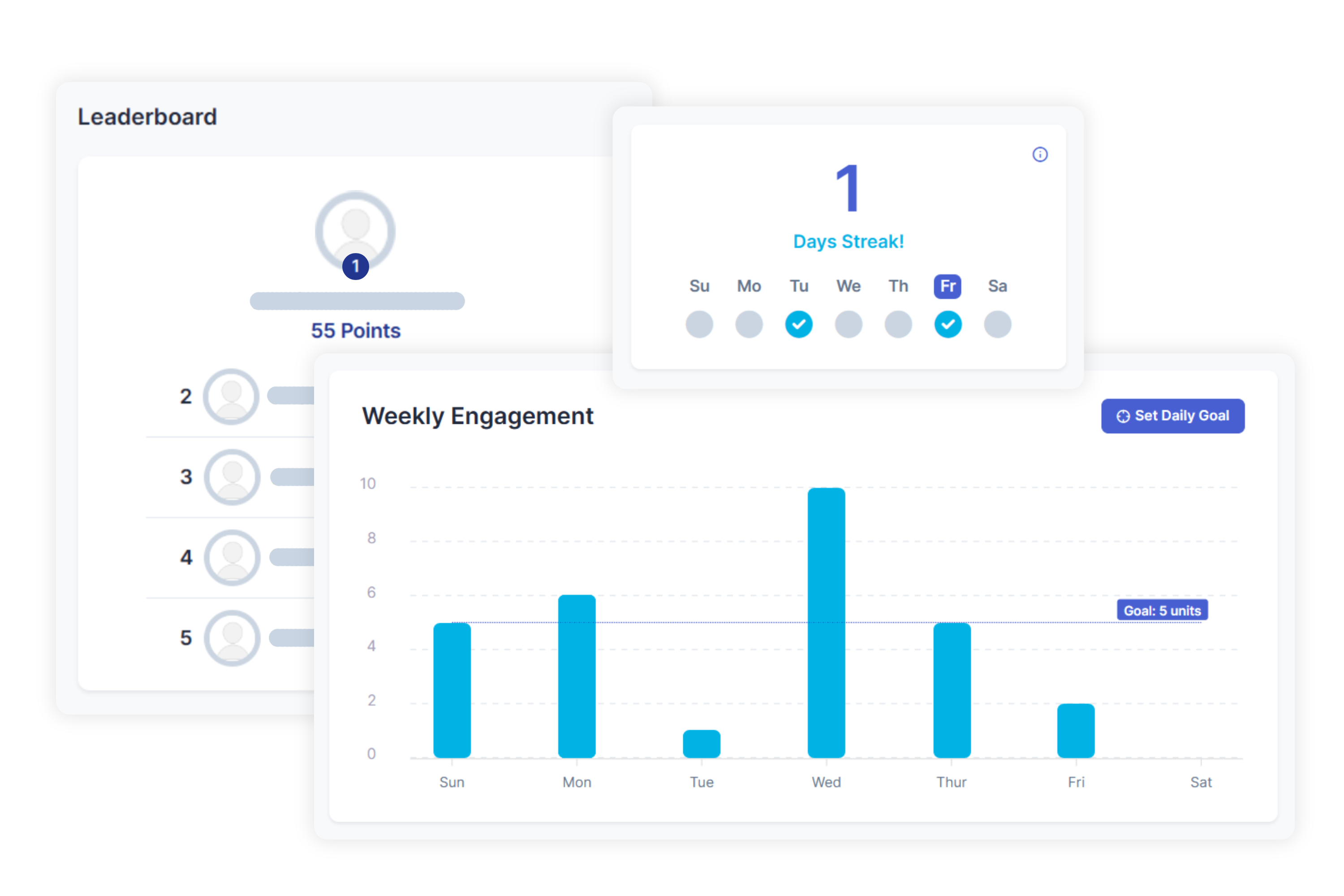The image size is (1344, 896).
Task: Toggle the Monday streak day circle
Action: (750, 324)
